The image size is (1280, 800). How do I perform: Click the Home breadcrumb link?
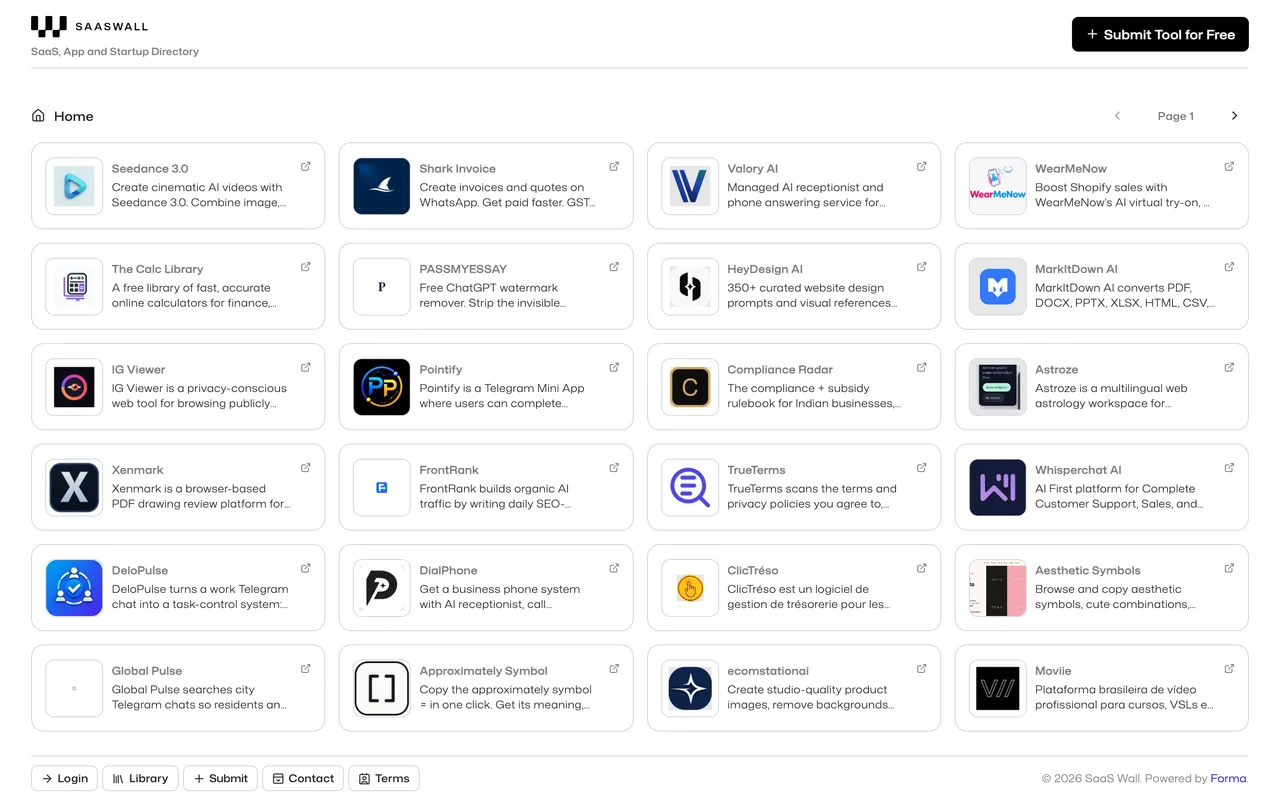[74, 116]
